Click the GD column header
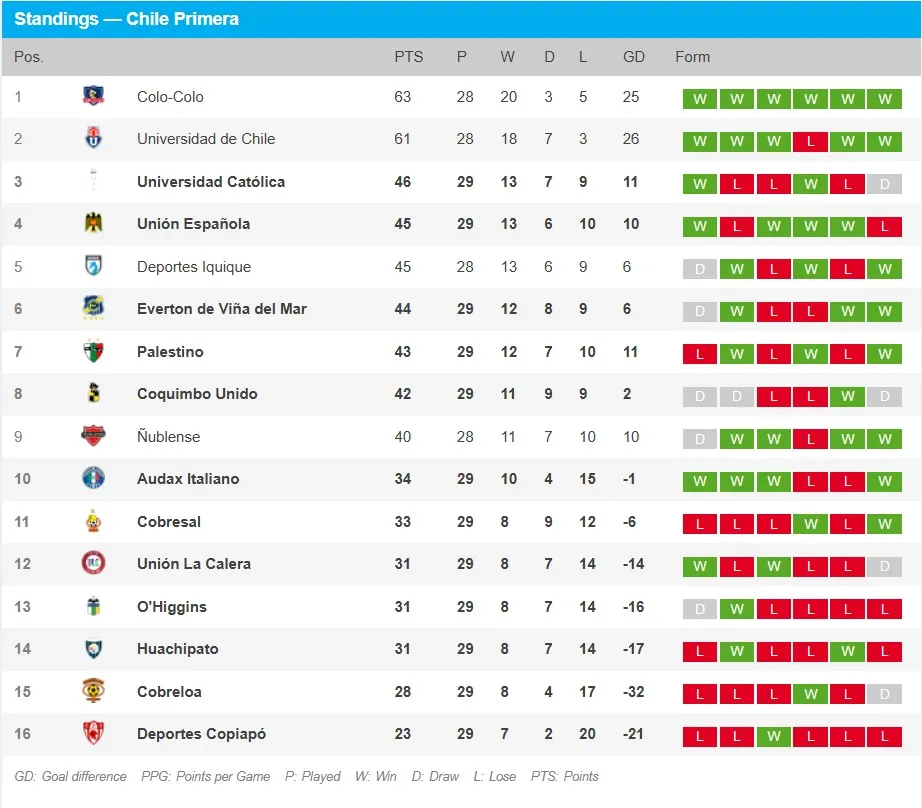 [634, 57]
